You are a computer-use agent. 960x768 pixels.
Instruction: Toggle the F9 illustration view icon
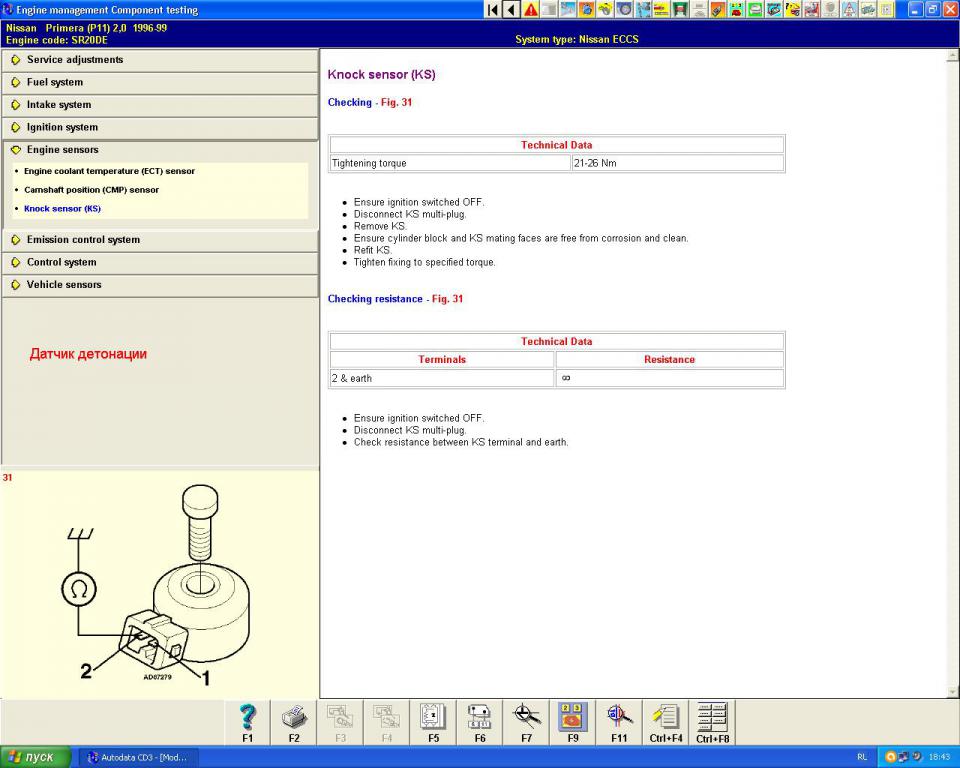[573, 723]
